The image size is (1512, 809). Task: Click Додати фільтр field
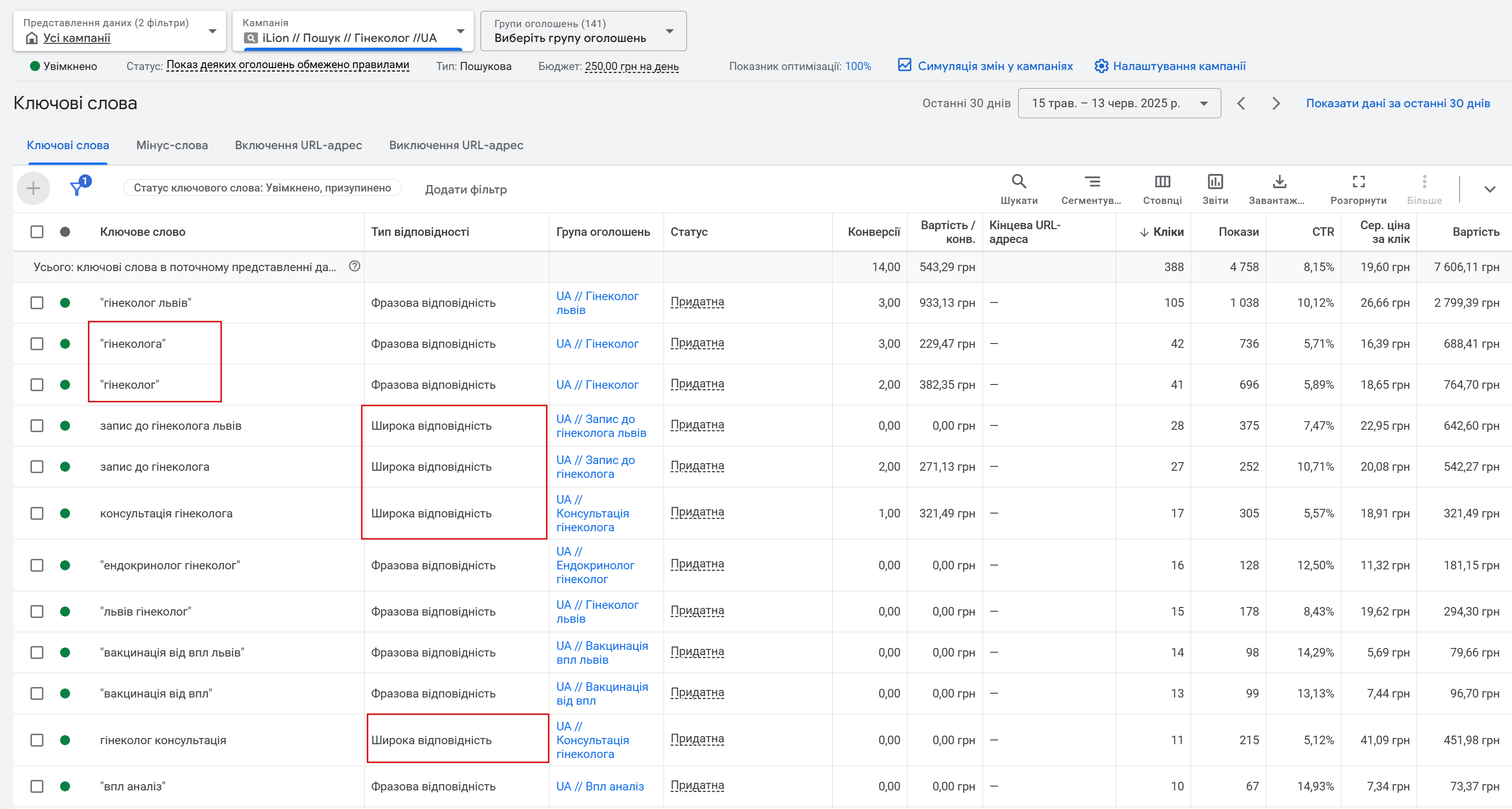(465, 190)
